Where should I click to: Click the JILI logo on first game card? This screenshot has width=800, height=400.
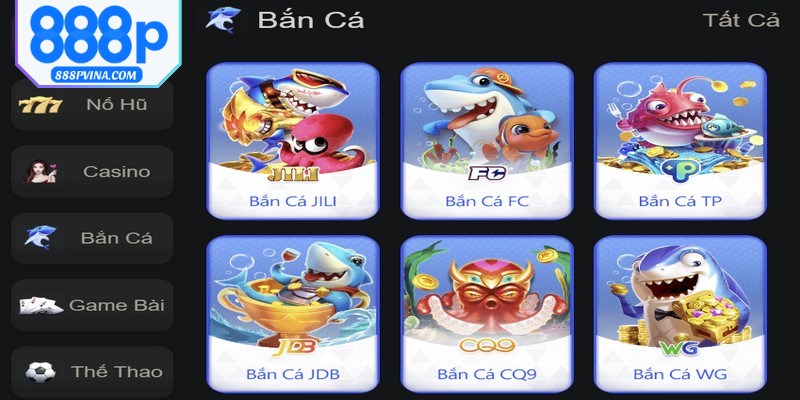point(293,174)
